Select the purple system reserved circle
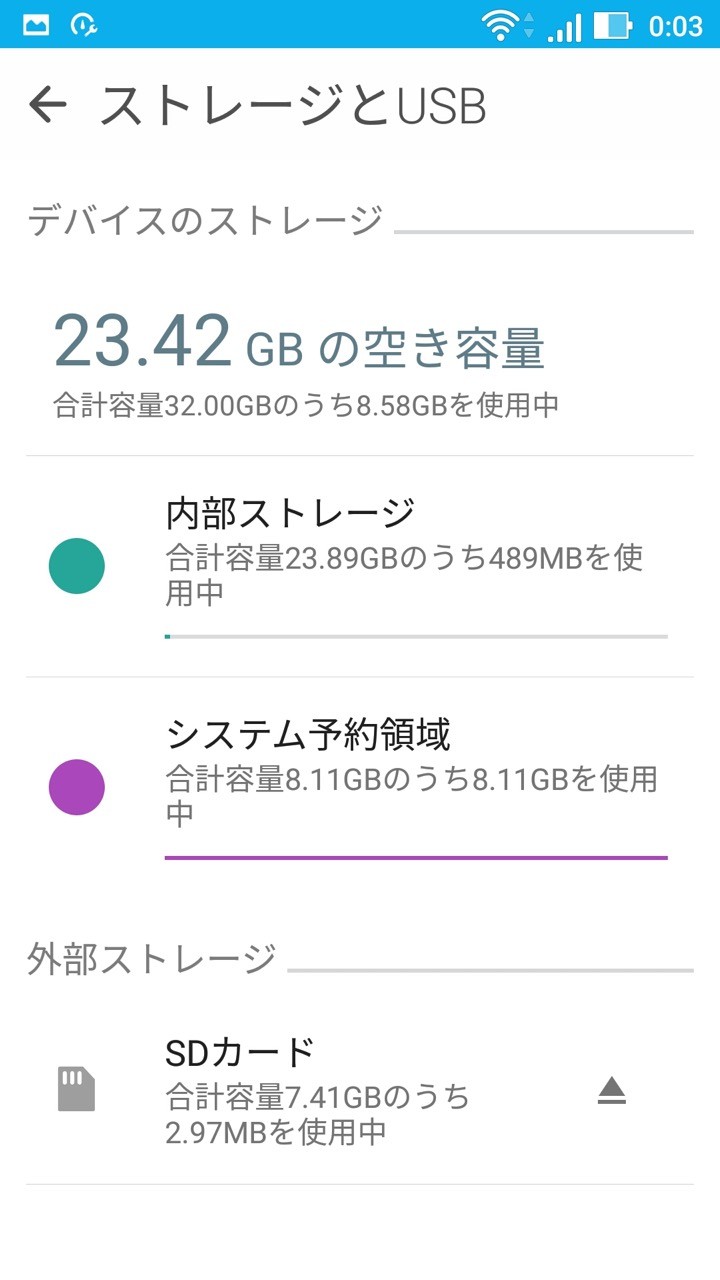Image resolution: width=720 pixels, height=1280 pixels. pyautogui.click(x=77, y=787)
